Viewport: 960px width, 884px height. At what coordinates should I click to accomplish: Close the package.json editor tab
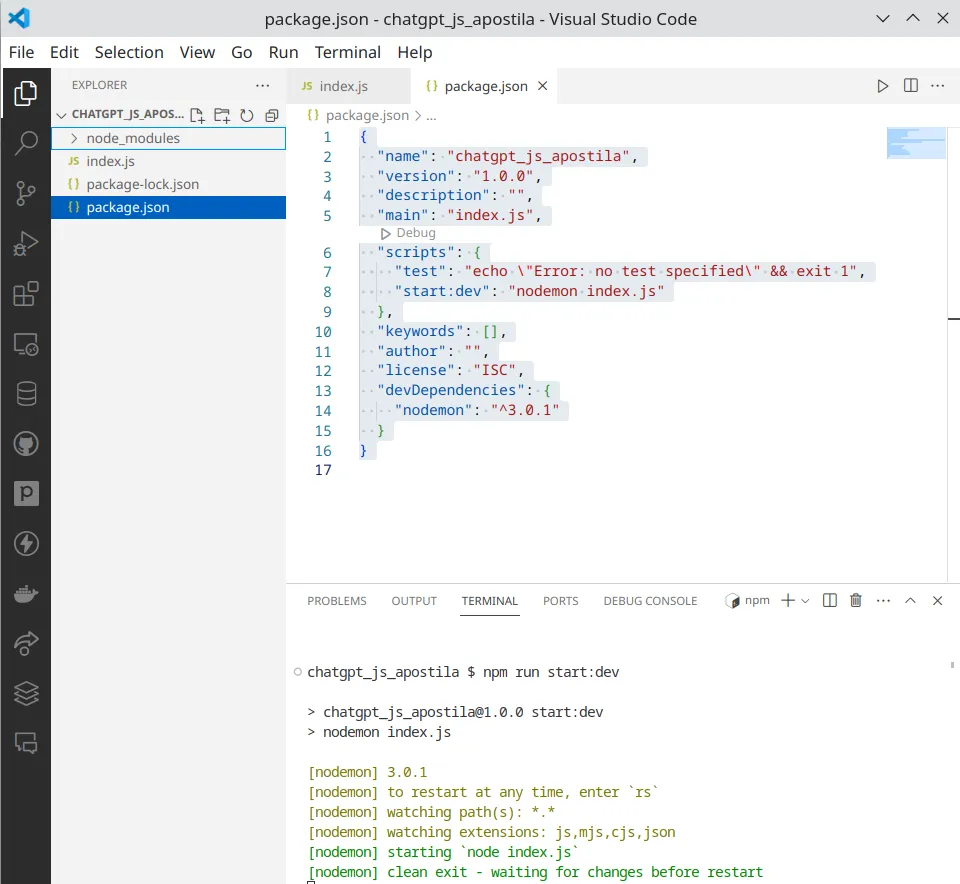coord(542,86)
